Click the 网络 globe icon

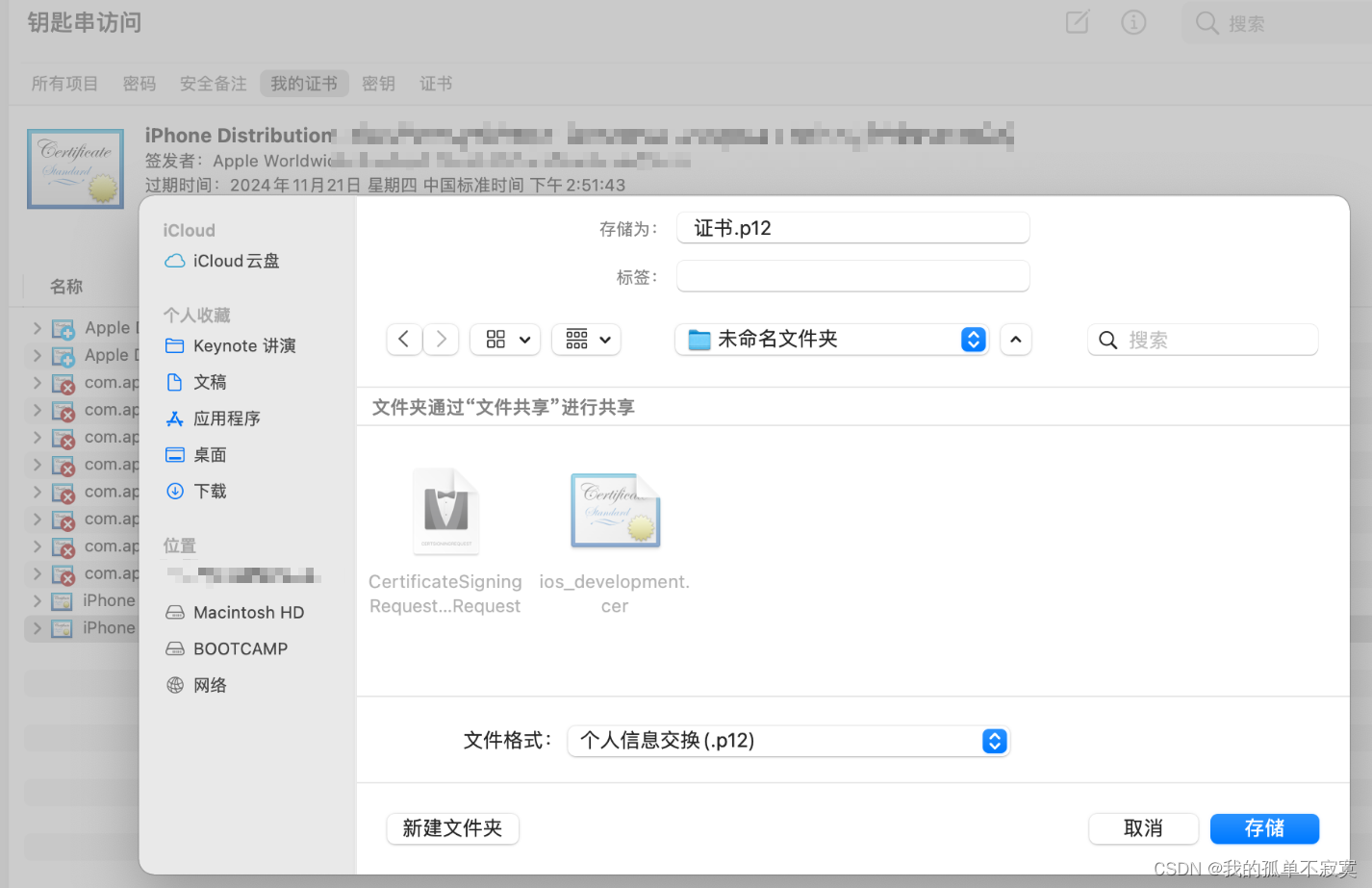pos(175,685)
